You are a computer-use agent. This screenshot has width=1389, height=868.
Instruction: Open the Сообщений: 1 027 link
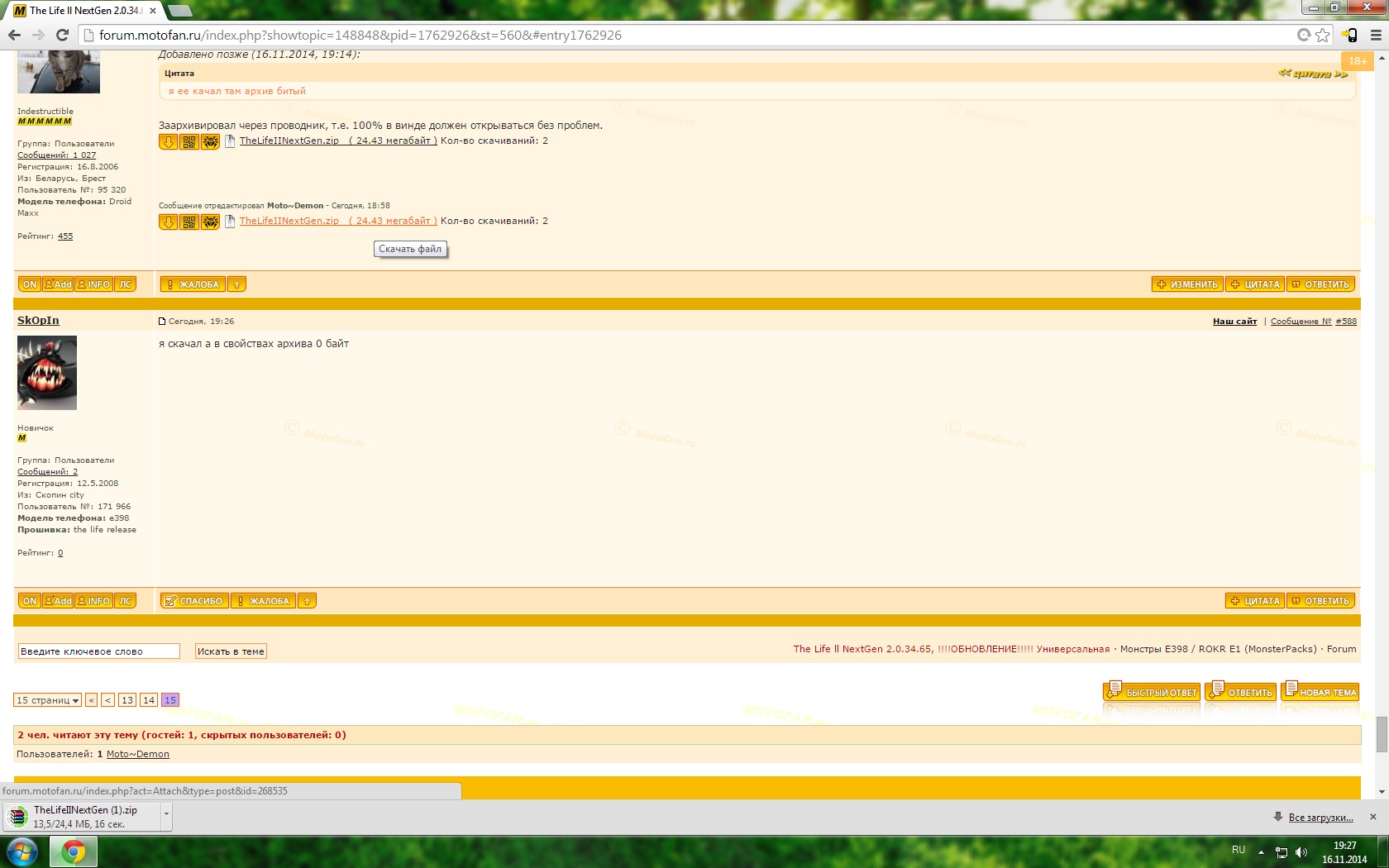[x=57, y=155]
